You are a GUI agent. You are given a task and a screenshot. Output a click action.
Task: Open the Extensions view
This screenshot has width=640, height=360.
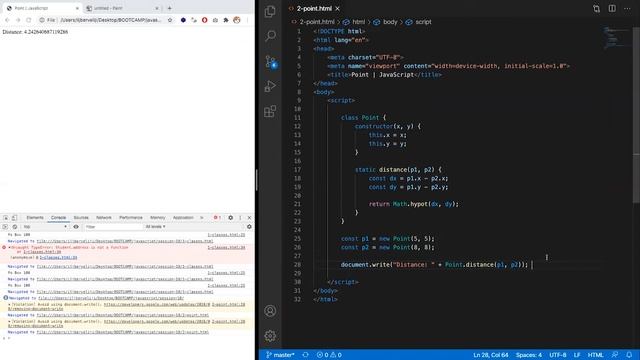(270, 111)
